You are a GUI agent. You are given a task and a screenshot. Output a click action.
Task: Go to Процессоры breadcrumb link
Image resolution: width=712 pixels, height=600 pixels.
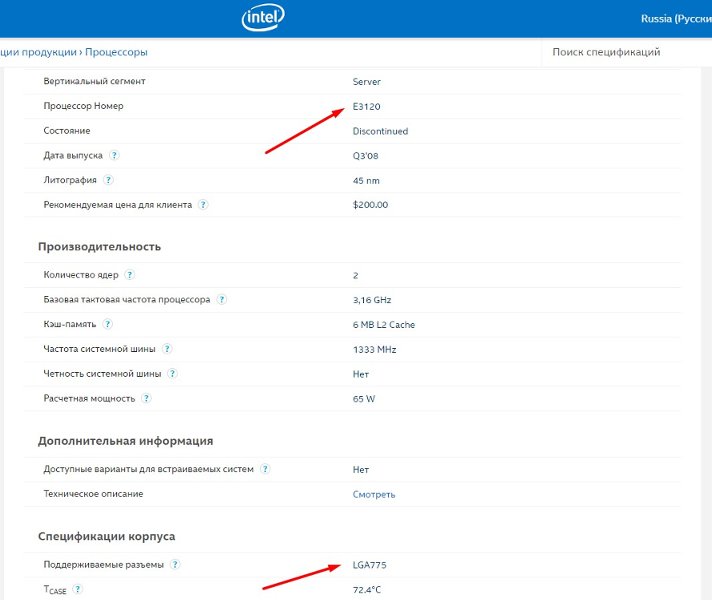pos(116,52)
